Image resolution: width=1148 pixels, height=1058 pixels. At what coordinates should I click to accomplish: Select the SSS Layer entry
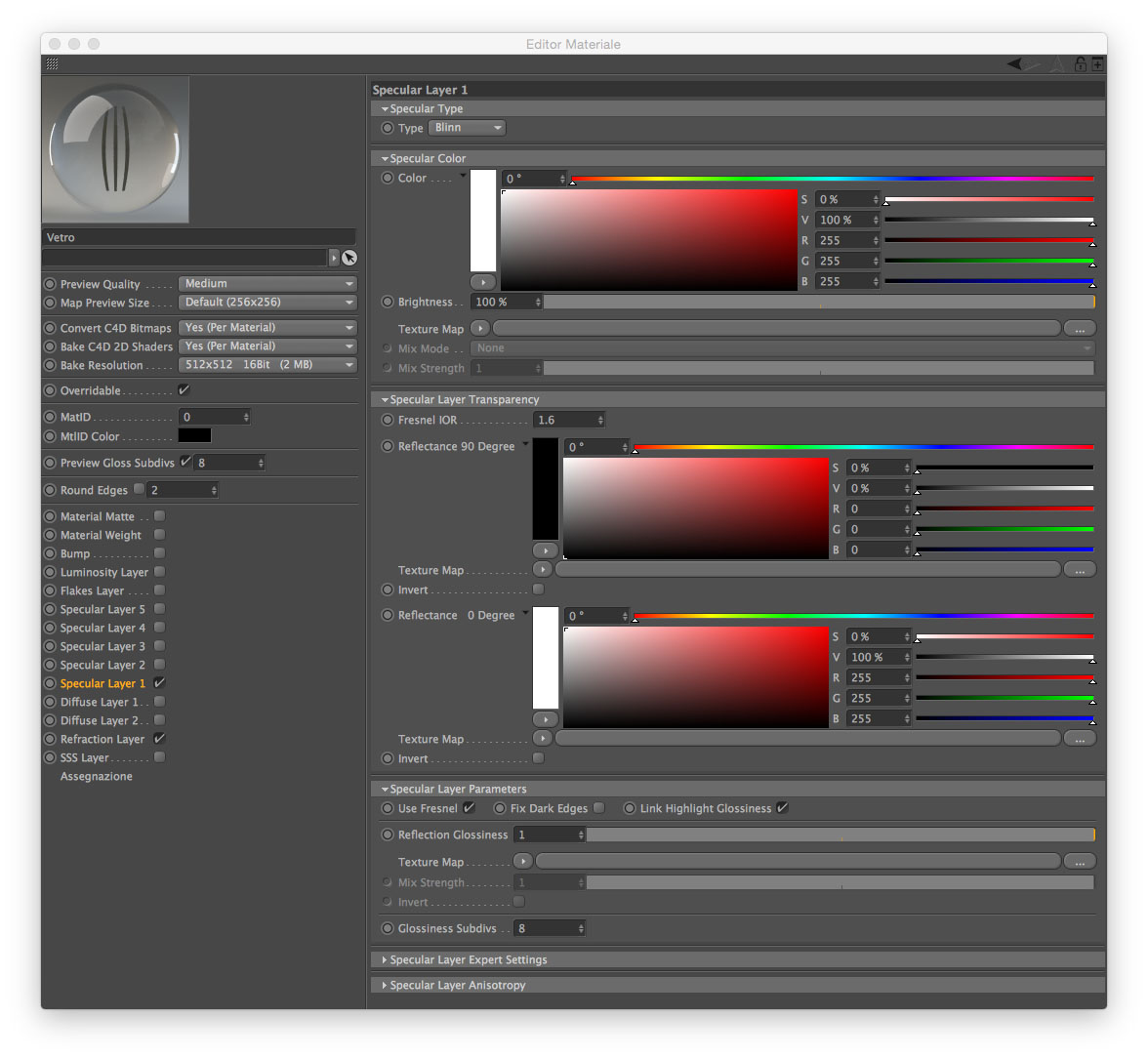(84, 757)
